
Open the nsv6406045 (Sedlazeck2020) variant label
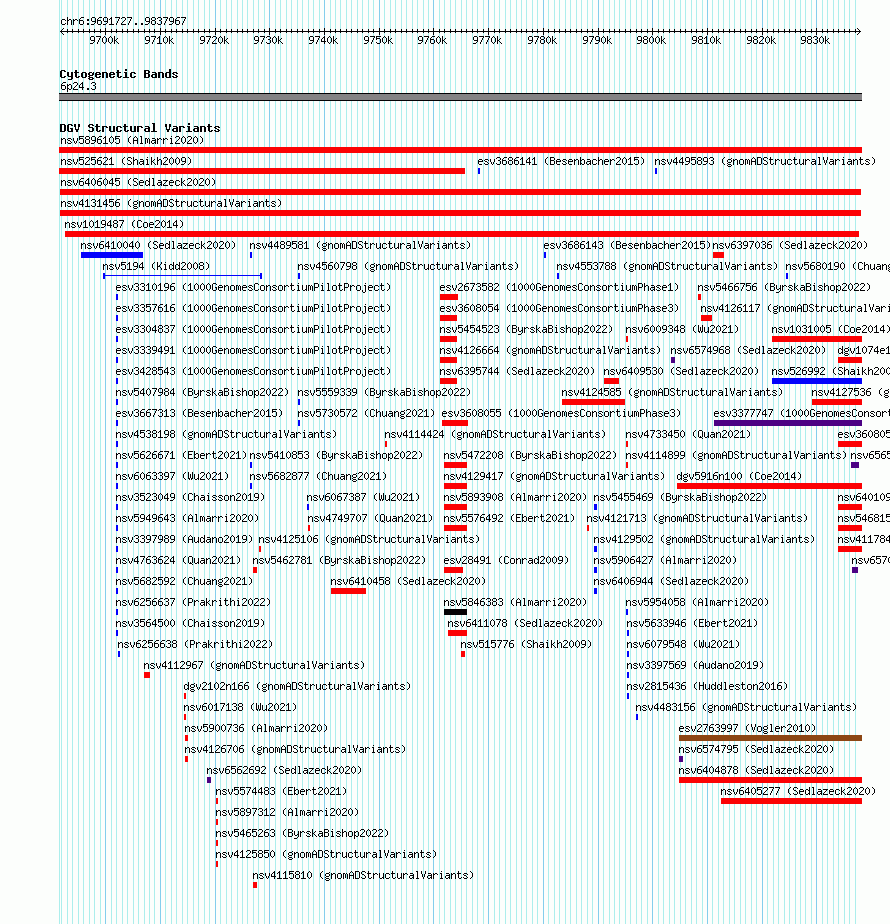click(x=138, y=182)
